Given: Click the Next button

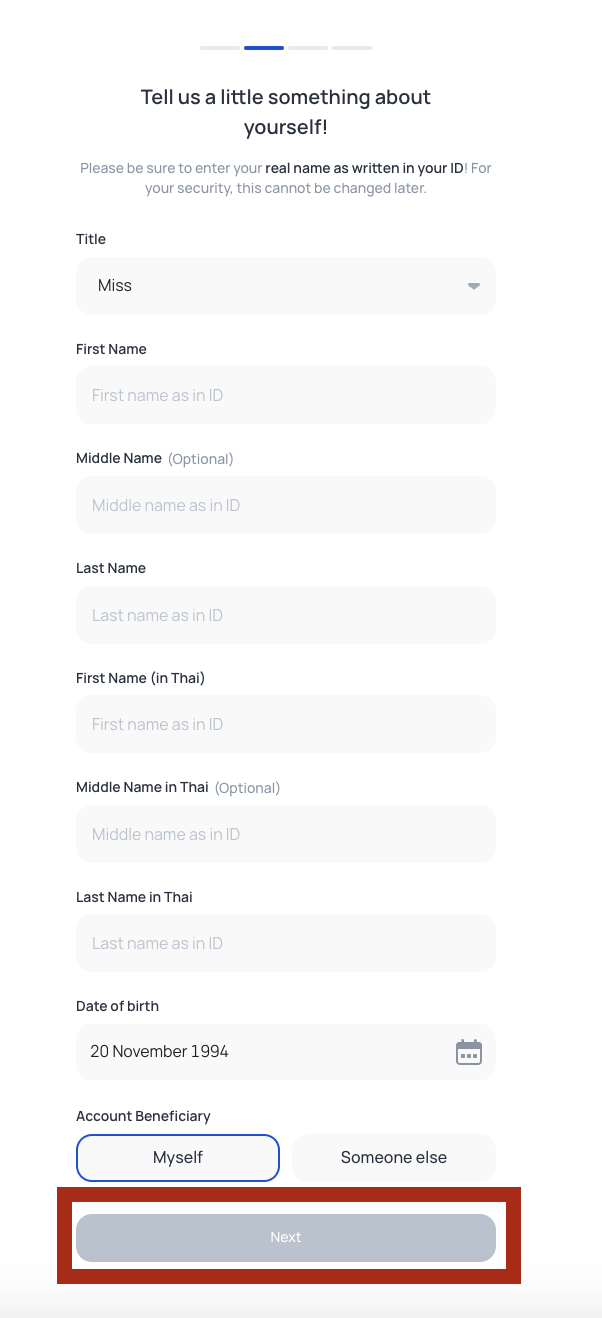Looking at the screenshot, I should [286, 1238].
